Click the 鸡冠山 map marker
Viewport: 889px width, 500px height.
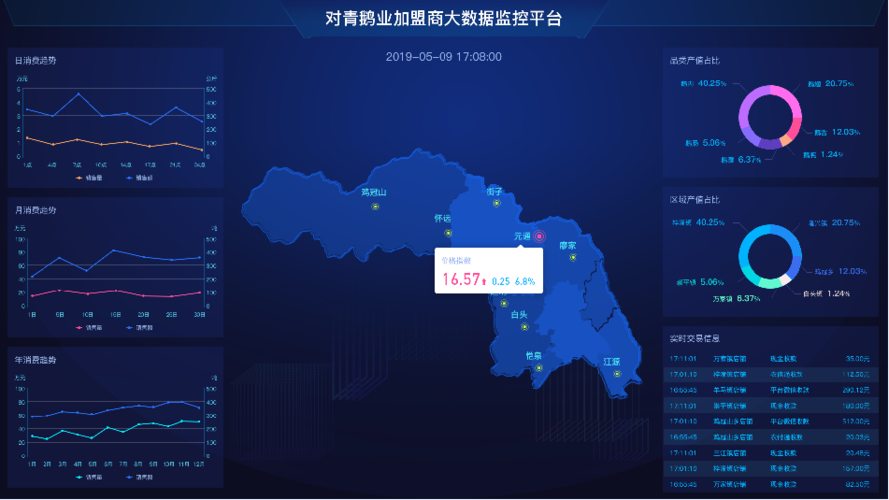[375, 206]
